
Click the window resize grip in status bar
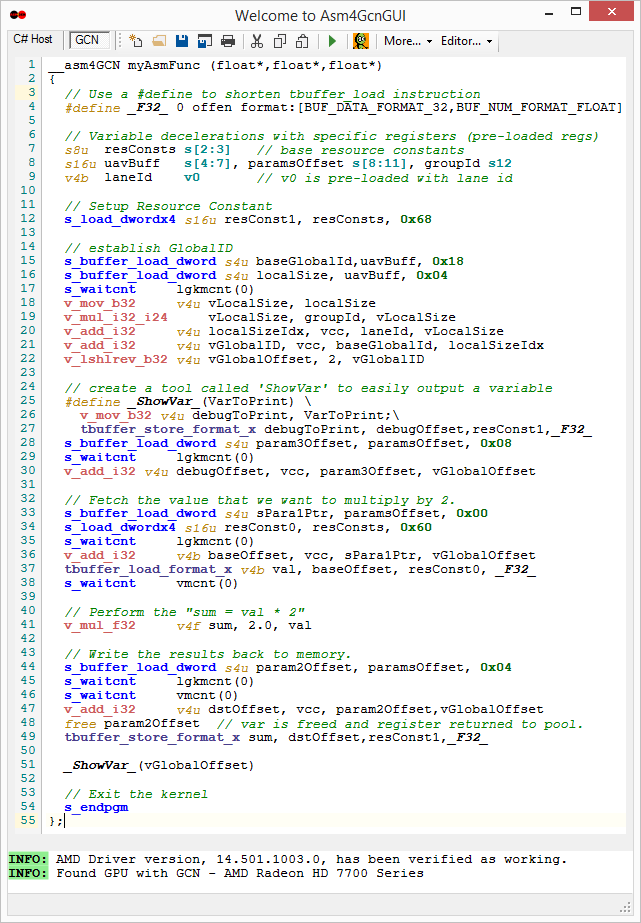[626, 907]
